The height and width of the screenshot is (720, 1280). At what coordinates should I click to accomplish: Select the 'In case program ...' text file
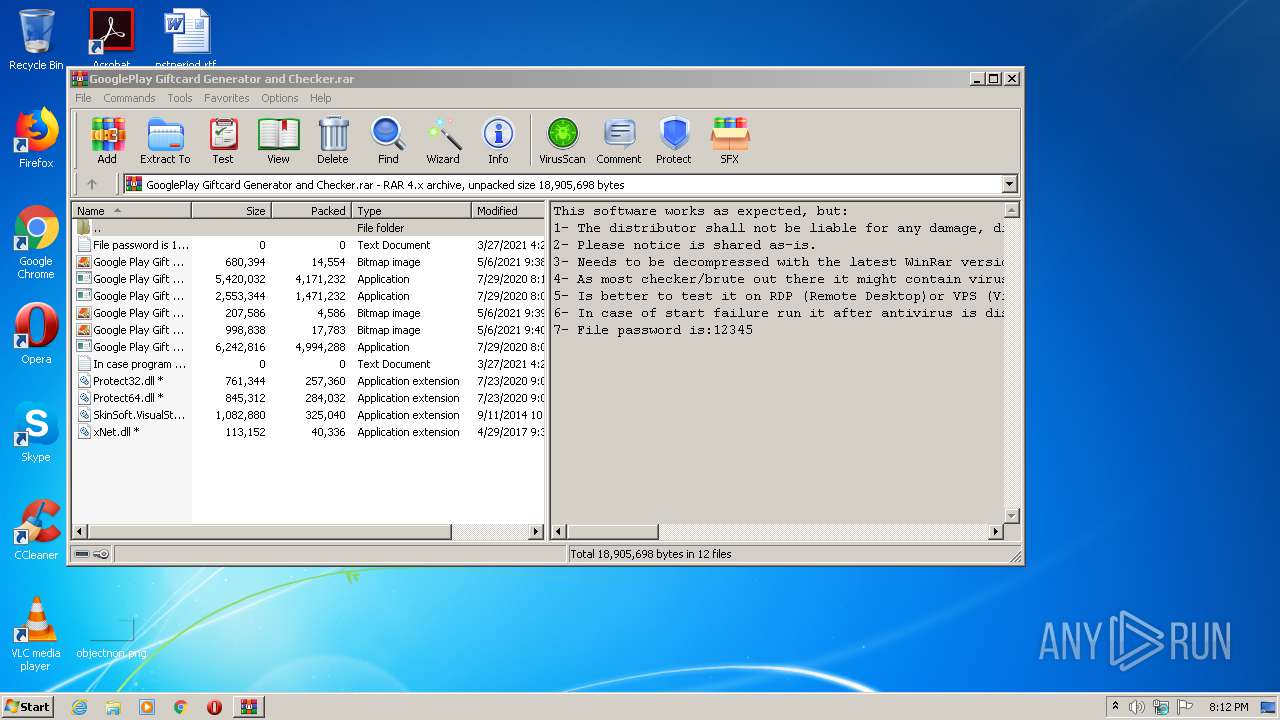coord(308,364)
